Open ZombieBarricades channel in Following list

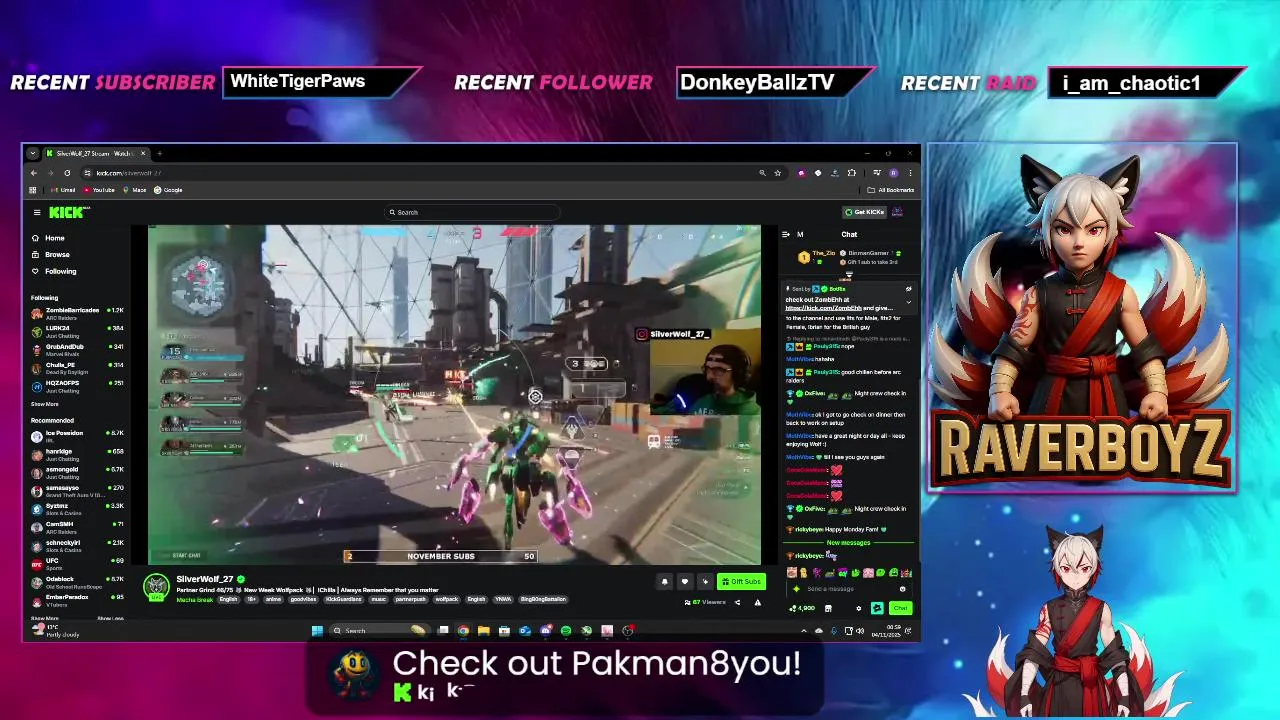click(78, 312)
